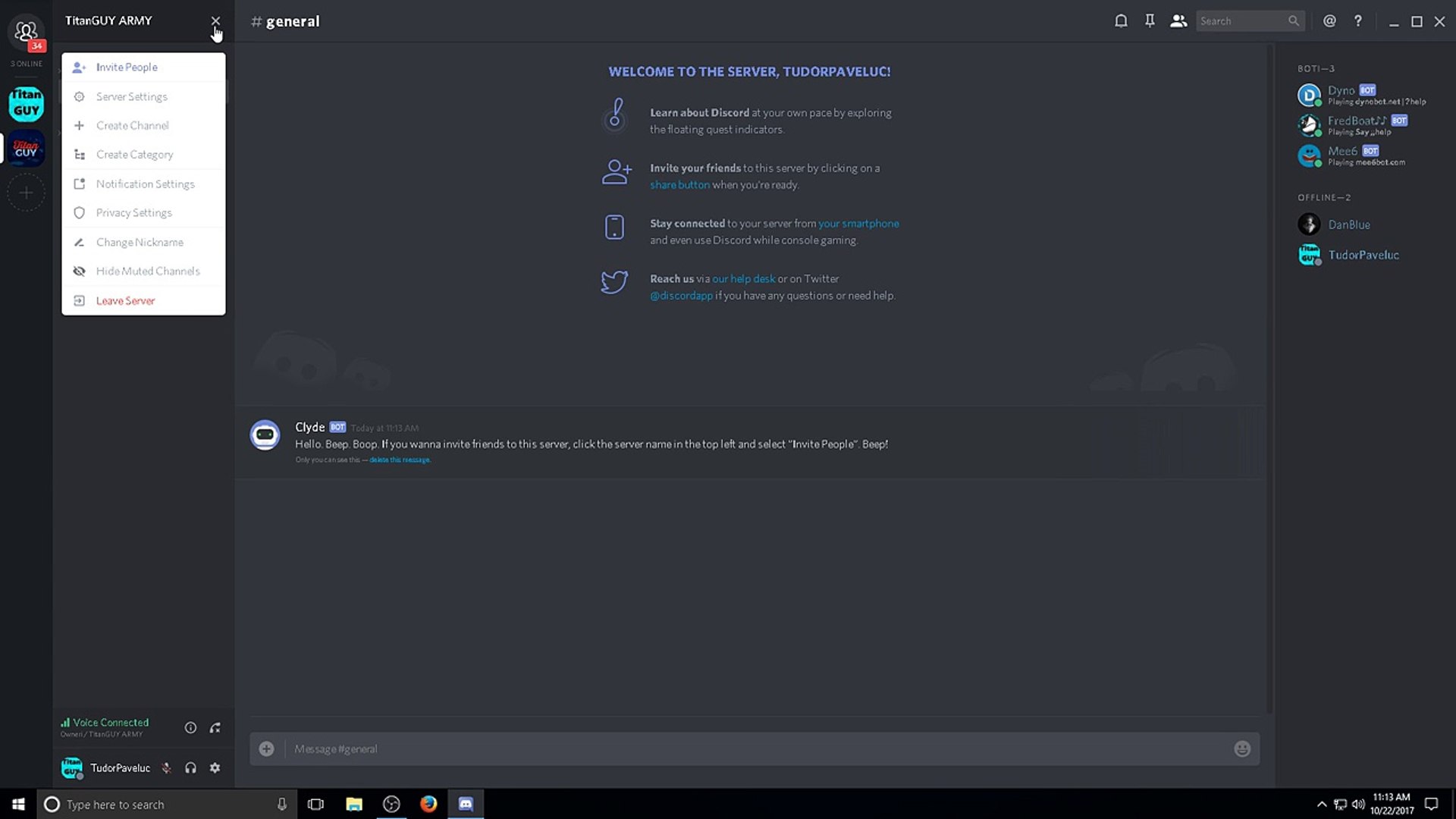Click the plus icon to upload a file

click(x=266, y=748)
